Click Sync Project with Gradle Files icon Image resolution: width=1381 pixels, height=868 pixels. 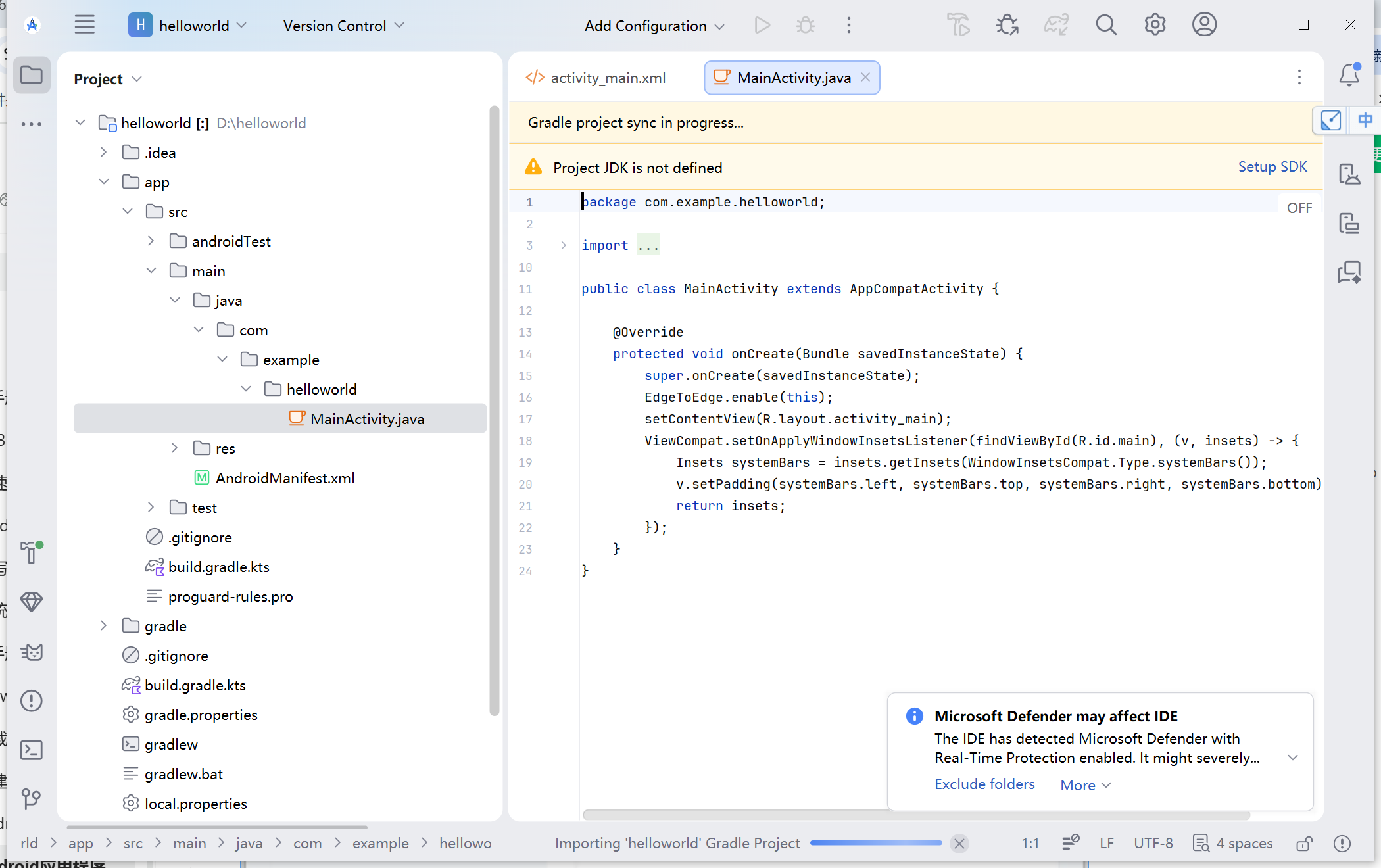click(1056, 25)
